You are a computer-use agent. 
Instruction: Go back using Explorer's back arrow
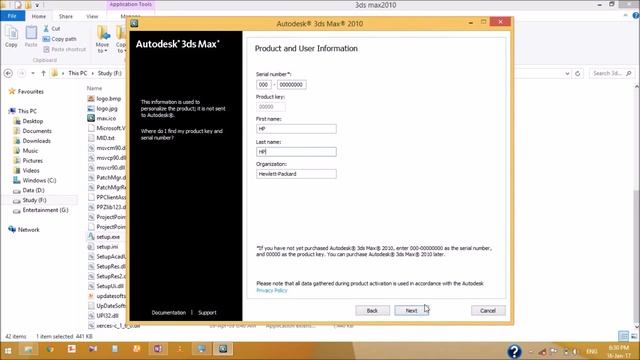point(8,73)
